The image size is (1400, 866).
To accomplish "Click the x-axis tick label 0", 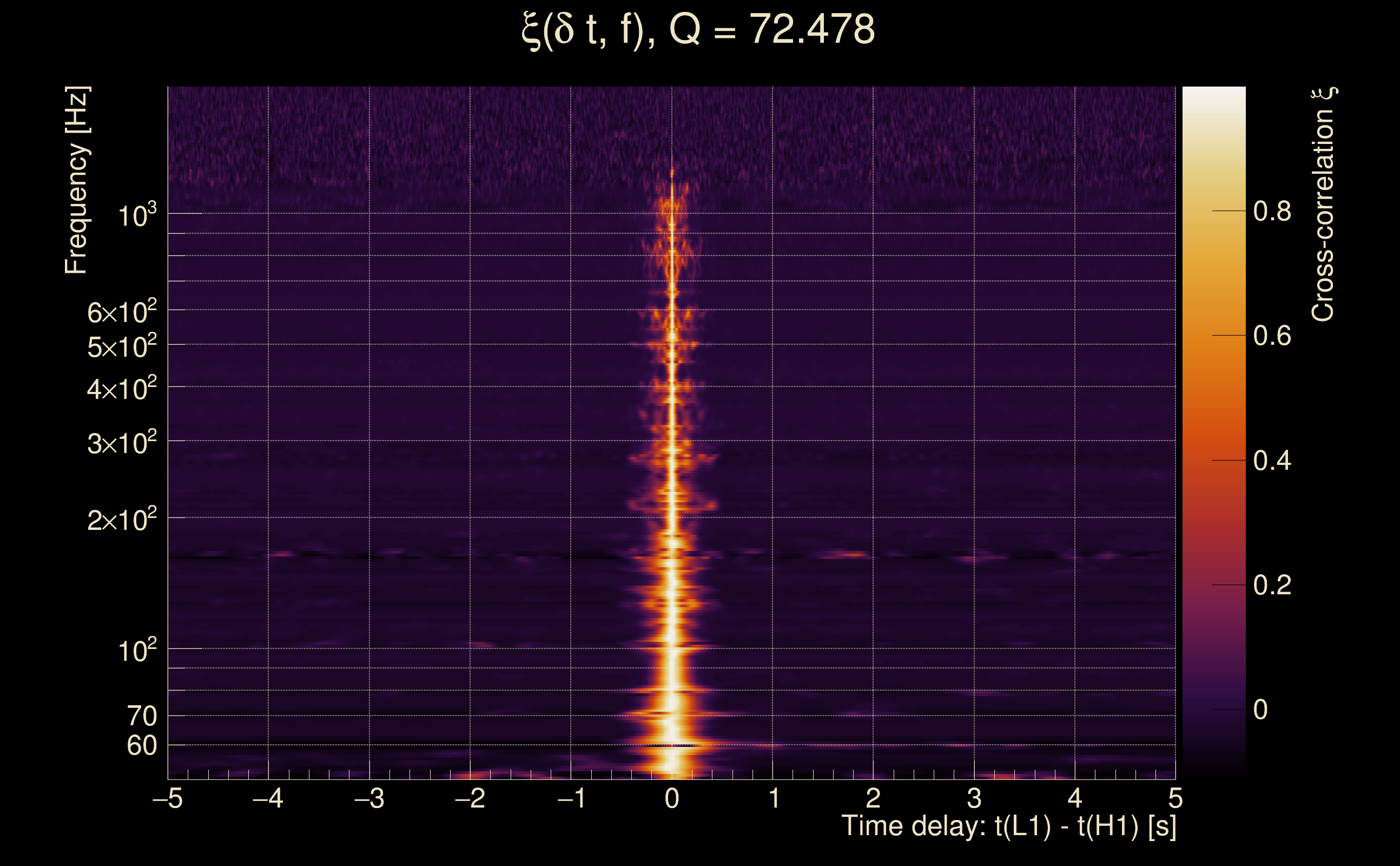I will (x=672, y=798).
